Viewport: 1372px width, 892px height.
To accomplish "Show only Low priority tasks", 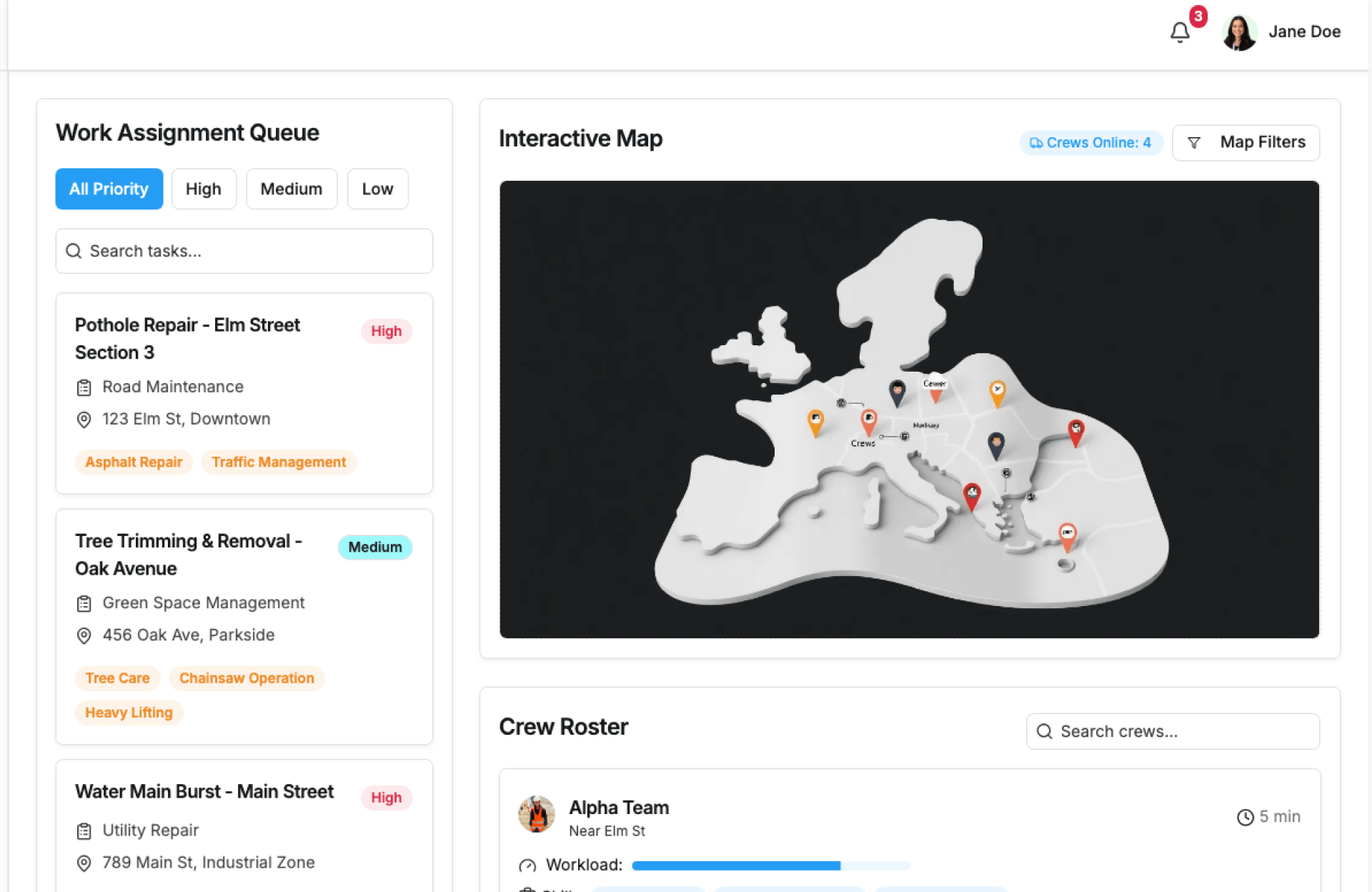I will pos(377,189).
